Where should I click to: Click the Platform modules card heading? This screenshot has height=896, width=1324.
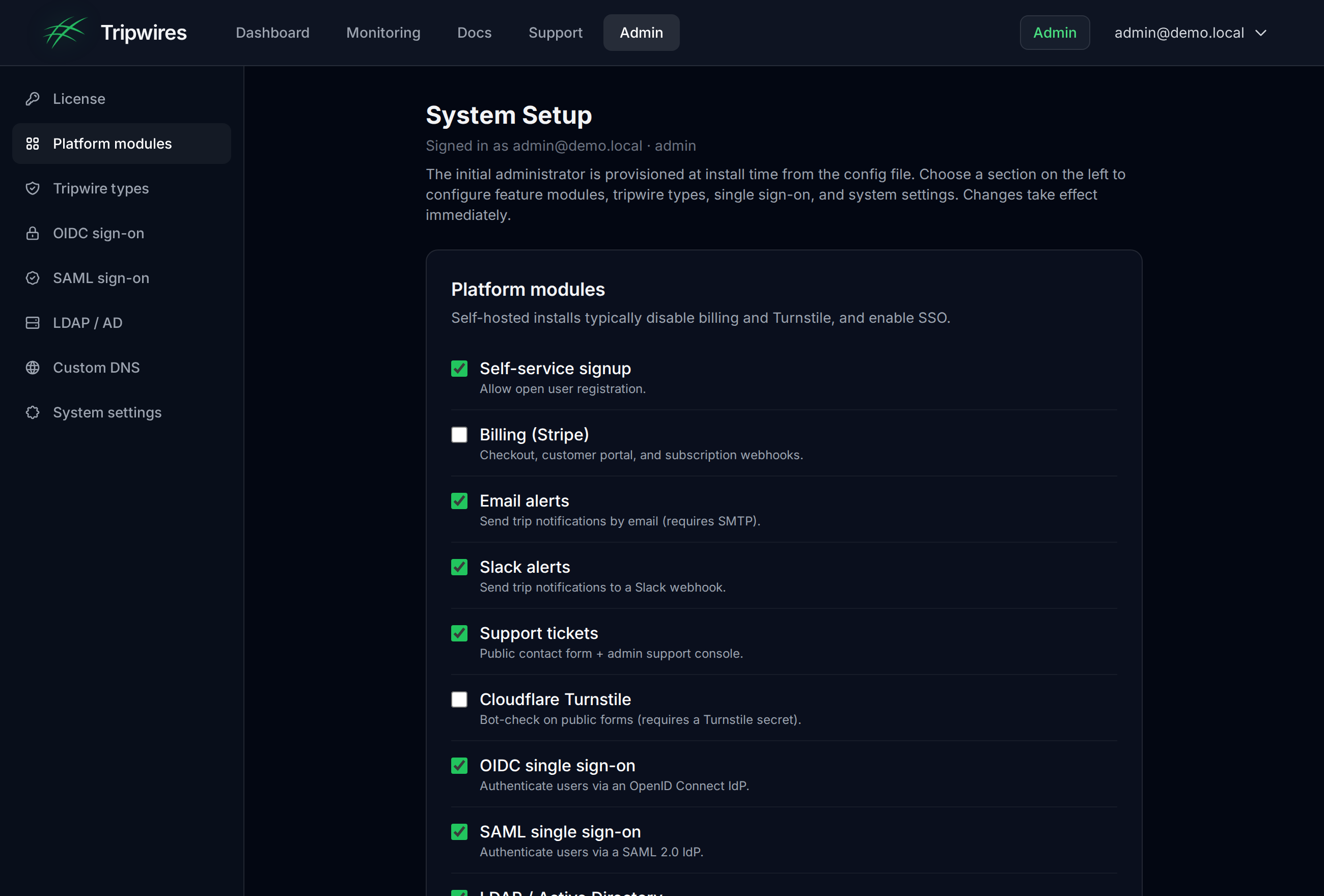tap(528, 289)
